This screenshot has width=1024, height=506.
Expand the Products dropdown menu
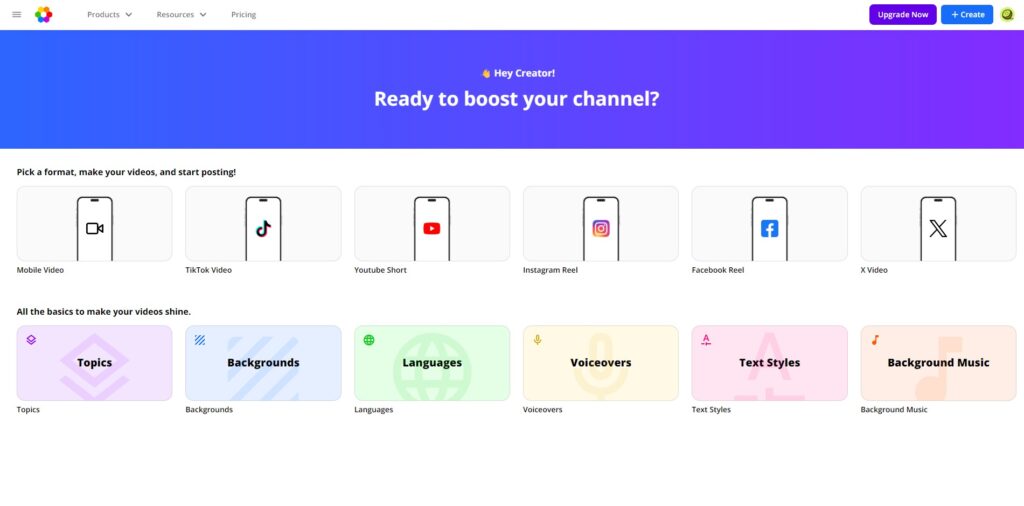tap(110, 14)
